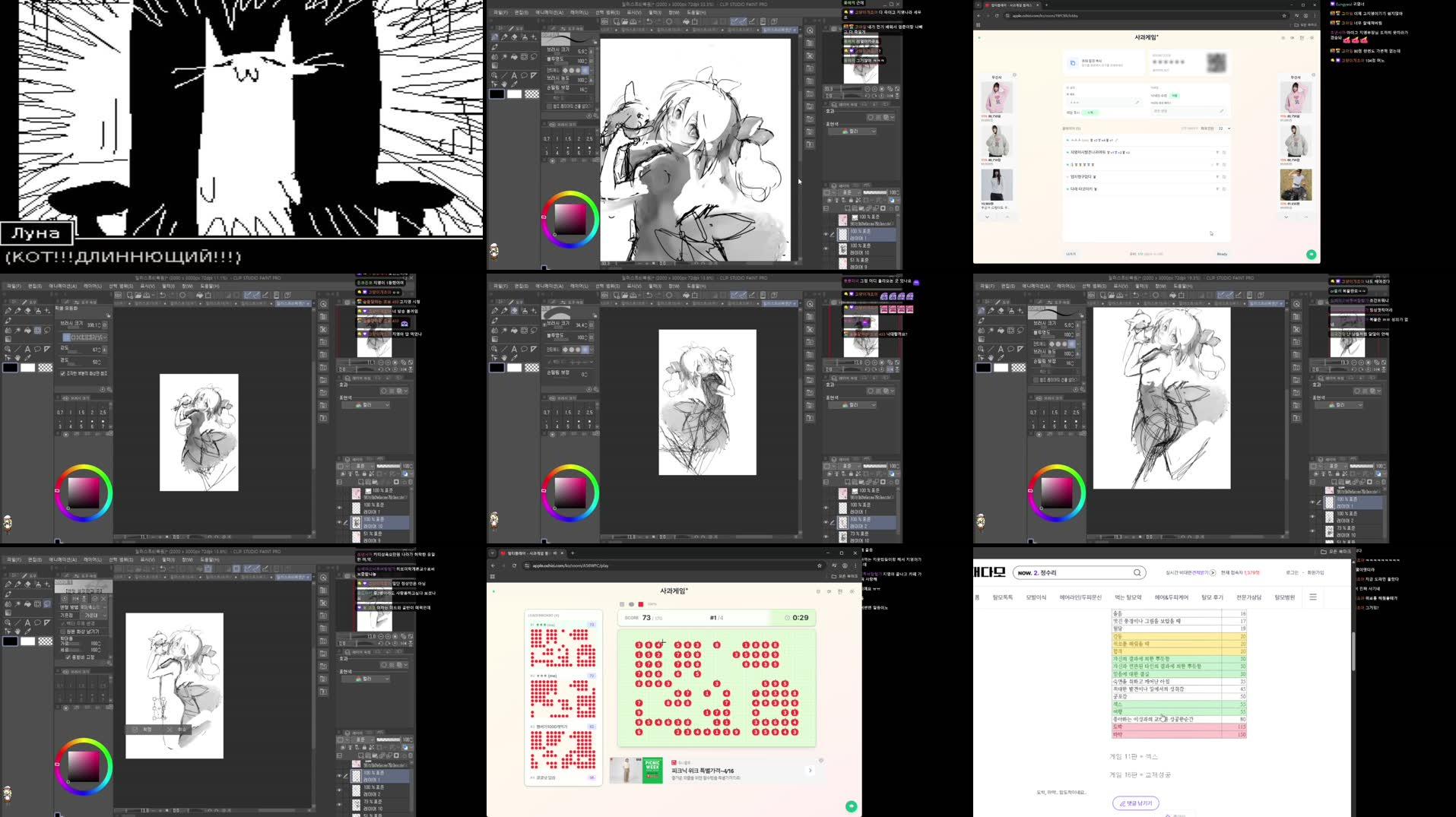Click the 댓글 남기기 comment button
The height and width of the screenshot is (817, 1456).
click(1135, 803)
